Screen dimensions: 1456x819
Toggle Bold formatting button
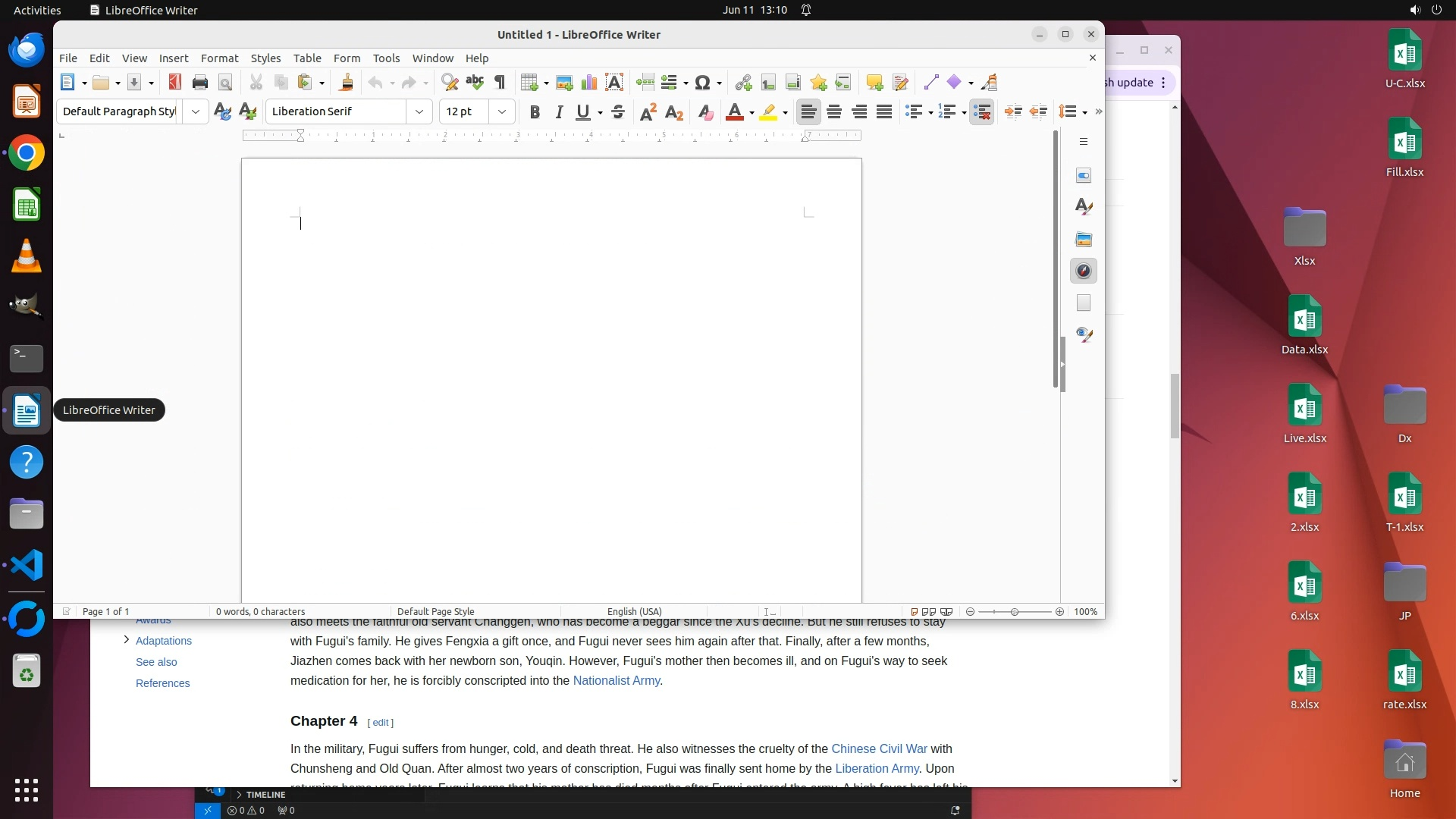(x=535, y=112)
